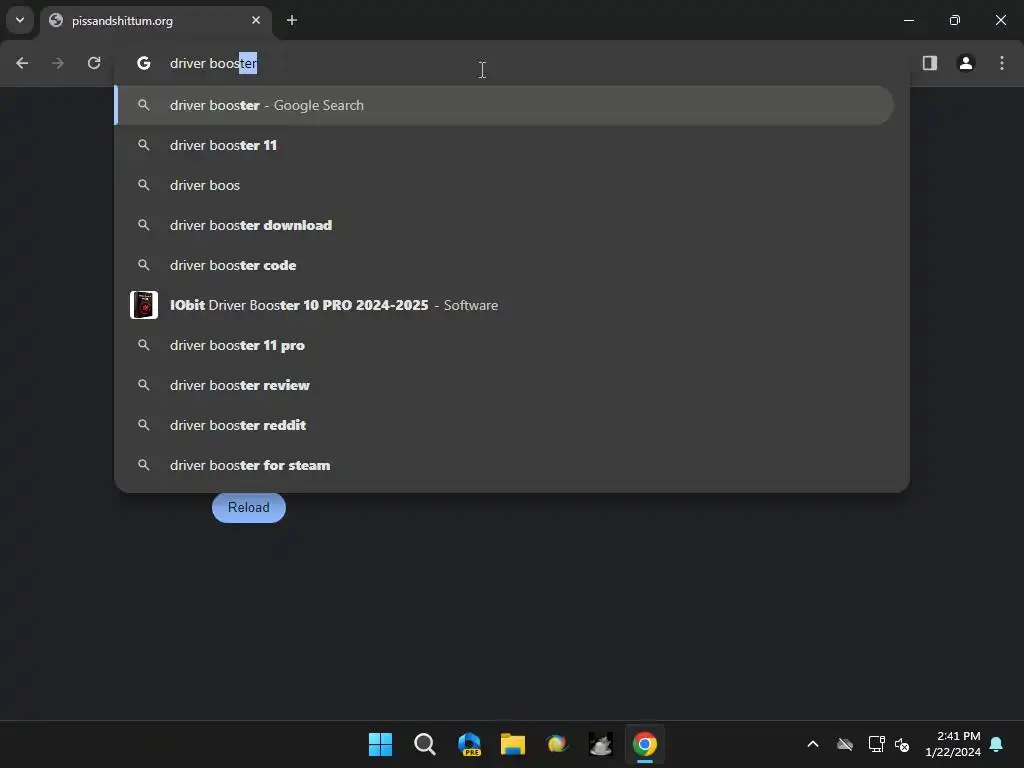Open the Windows Start menu
The height and width of the screenshot is (768, 1024).
click(380, 744)
